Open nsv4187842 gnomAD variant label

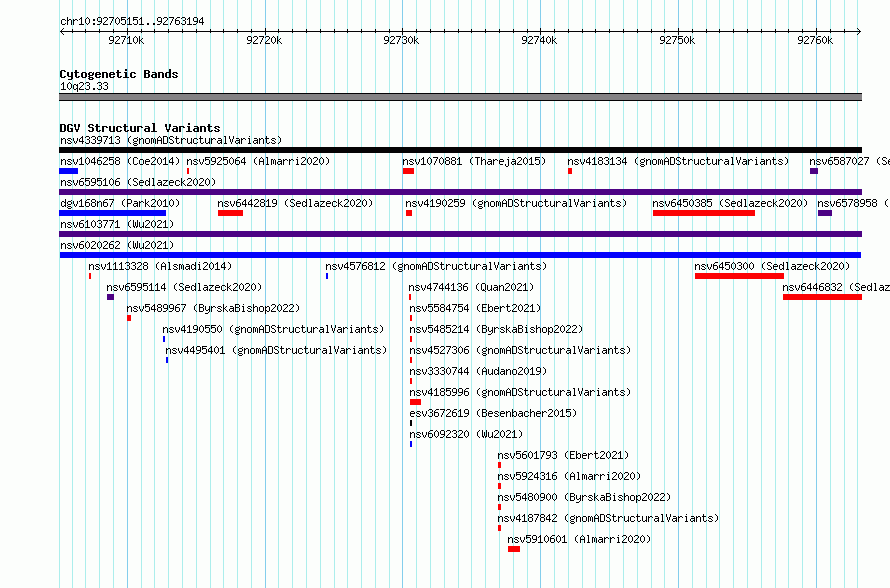pos(608,518)
